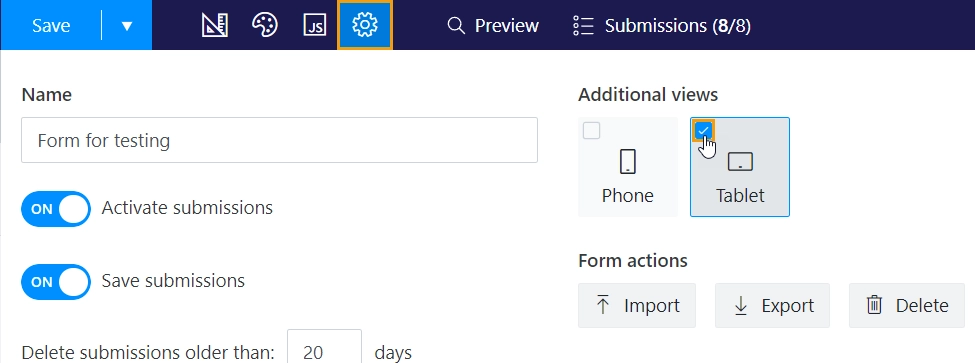Select the Phone device icon
975x363 pixels.
pyautogui.click(x=628, y=162)
